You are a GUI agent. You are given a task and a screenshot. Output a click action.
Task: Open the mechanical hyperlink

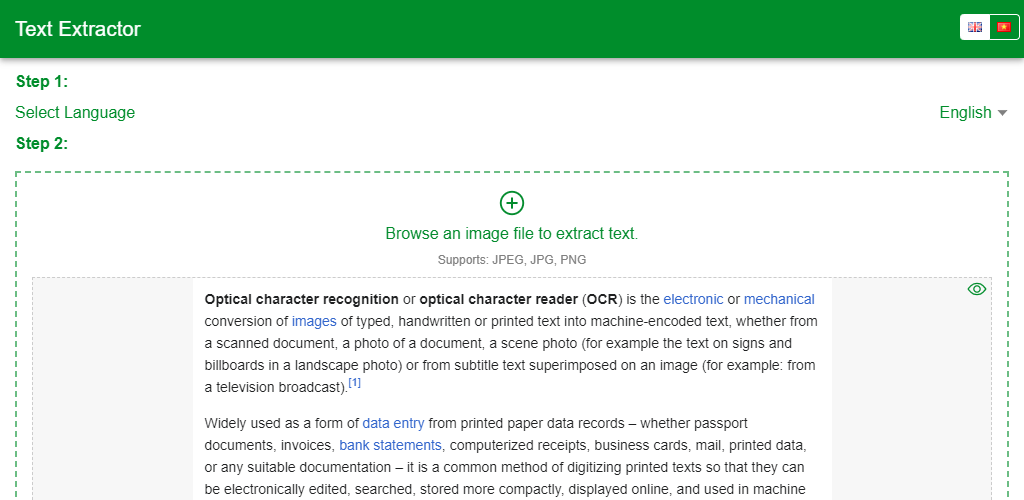(x=779, y=299)
